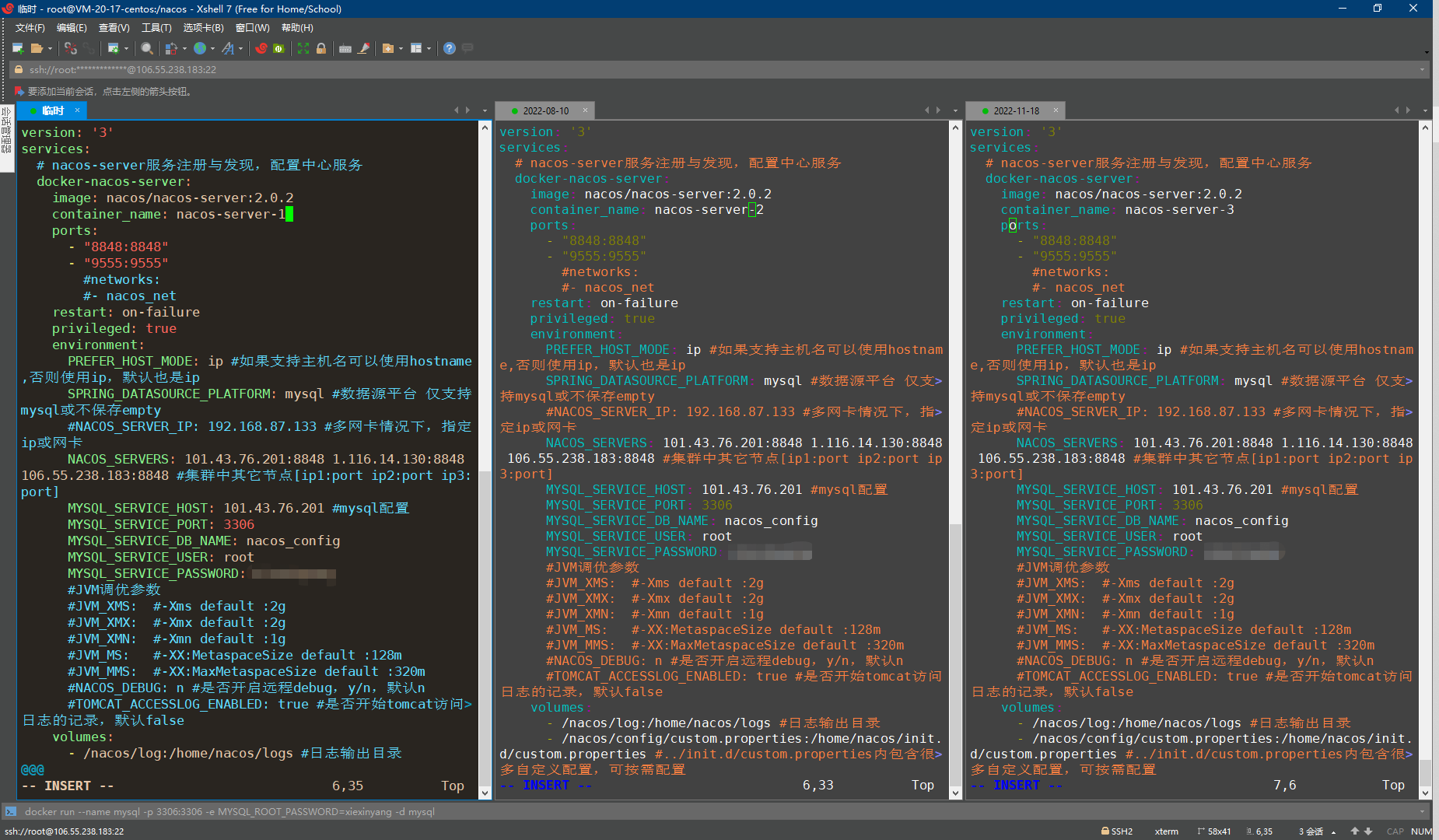Click the compose bar terminal icon
Image resolution: width=1439 pixels, height=840 pixels.
11,811
